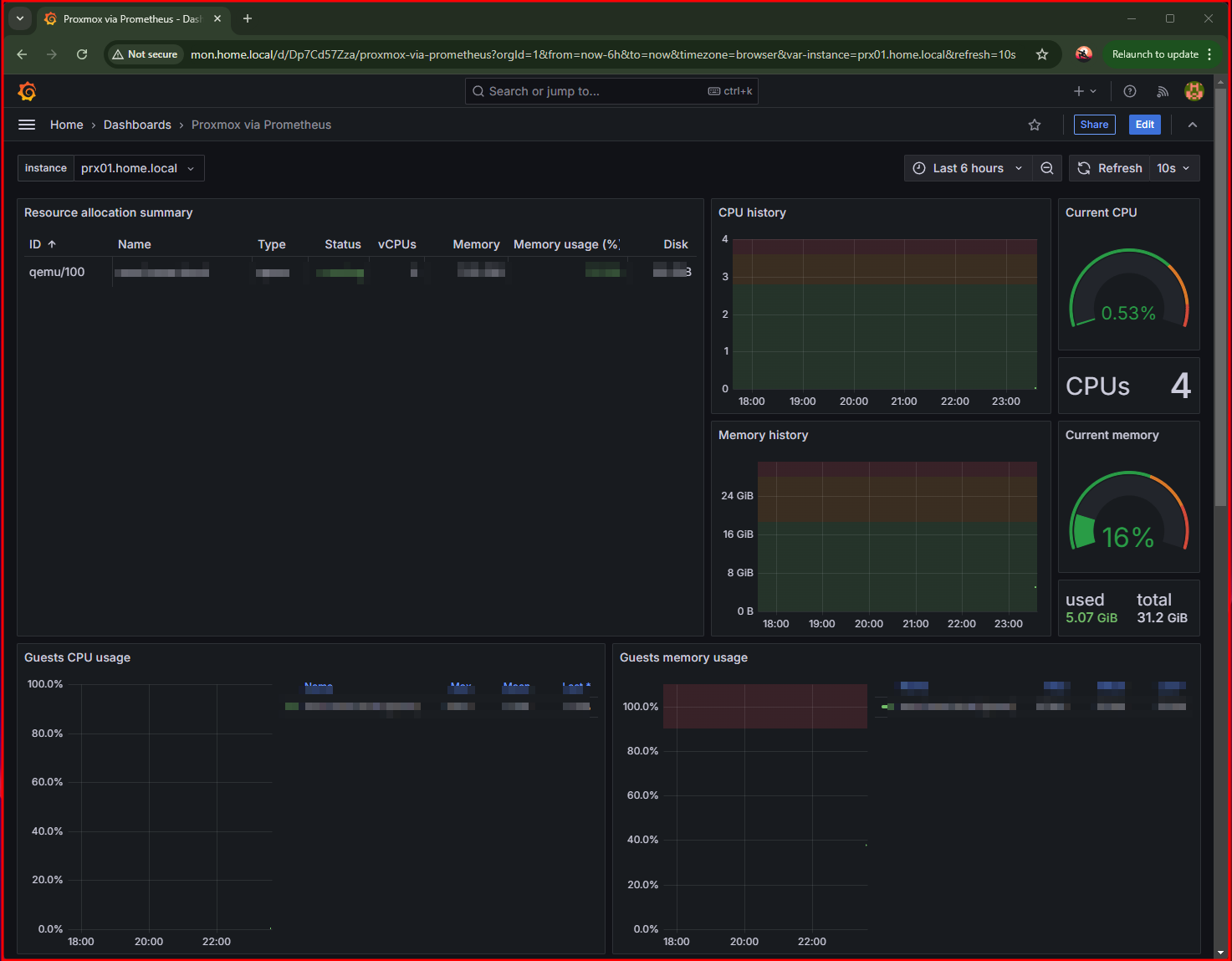Open the browser tab search dropdown
The image size is (1232, 961).
tap(20, 18)
